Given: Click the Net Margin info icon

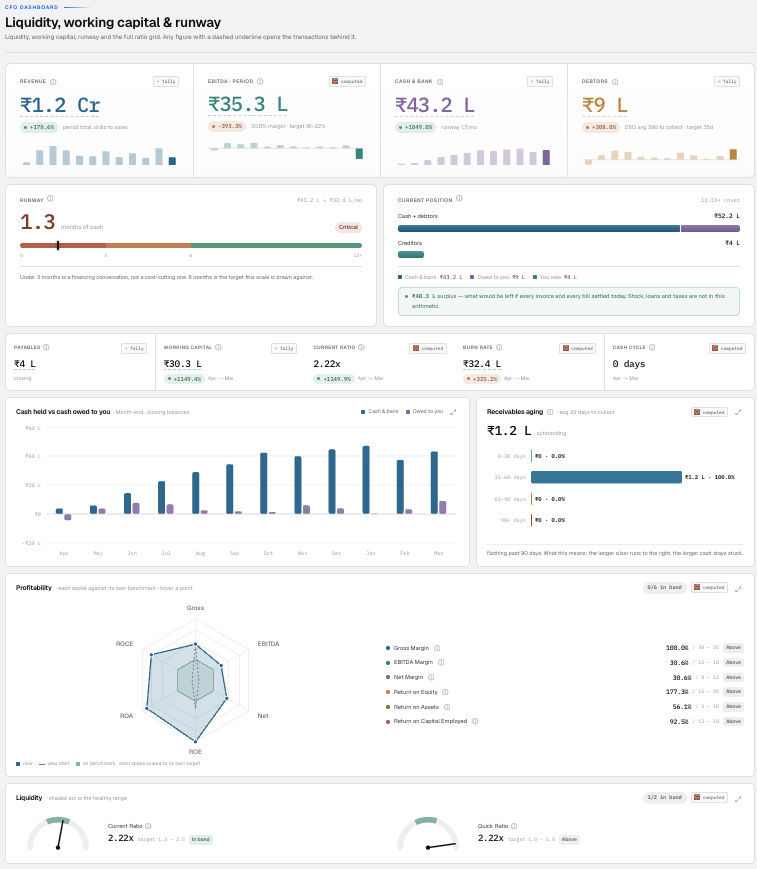Looking at the screenshot, I should (x=431, y=677).
